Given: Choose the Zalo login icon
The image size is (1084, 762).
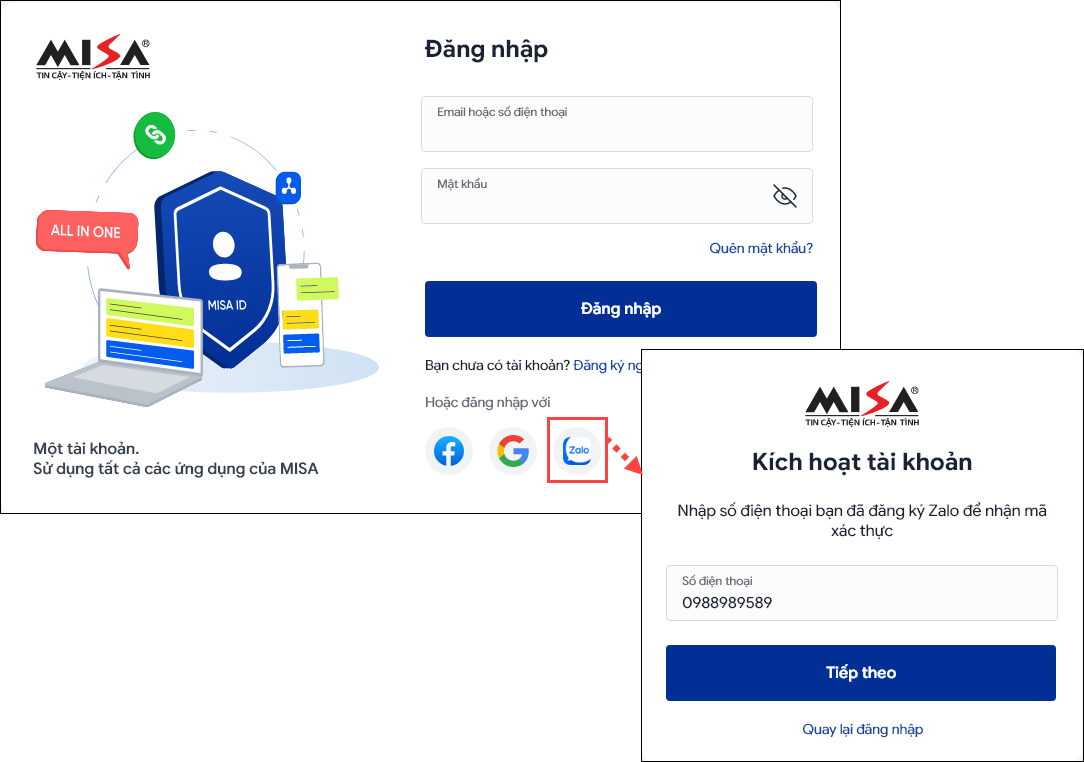Looking at the screenshot, I should (577, 450).
